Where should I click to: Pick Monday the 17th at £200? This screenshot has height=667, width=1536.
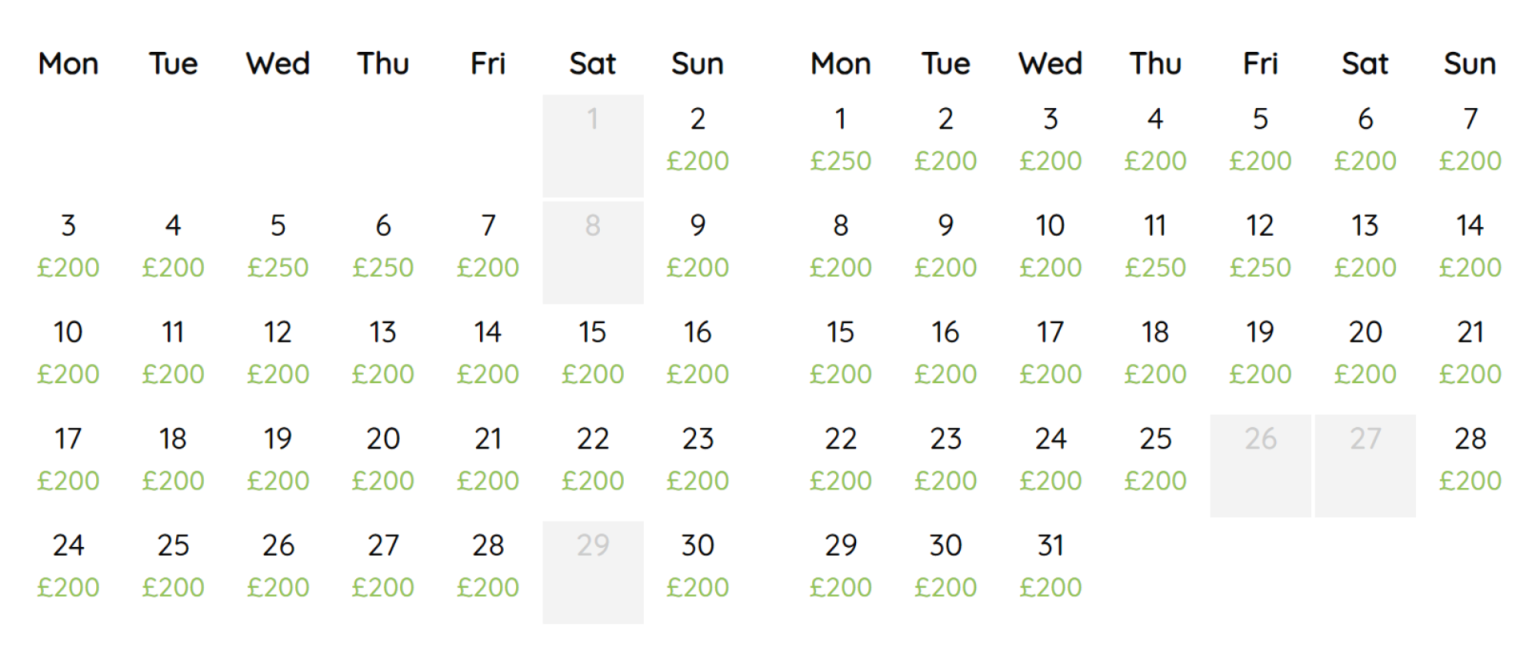pos(68,459)
